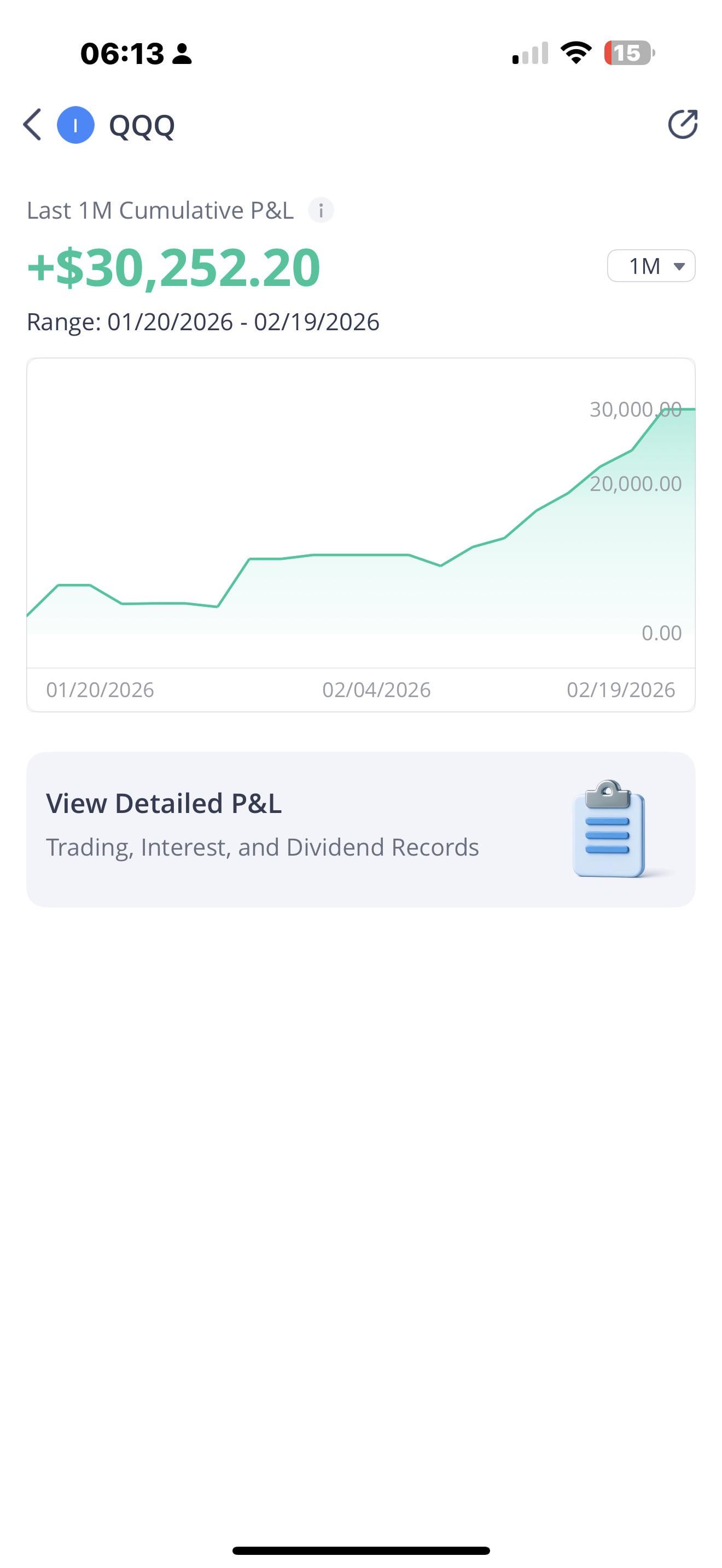Tap the cellular signal bars
Viewport: 722px width, 1568px height.
coord(530,54)
